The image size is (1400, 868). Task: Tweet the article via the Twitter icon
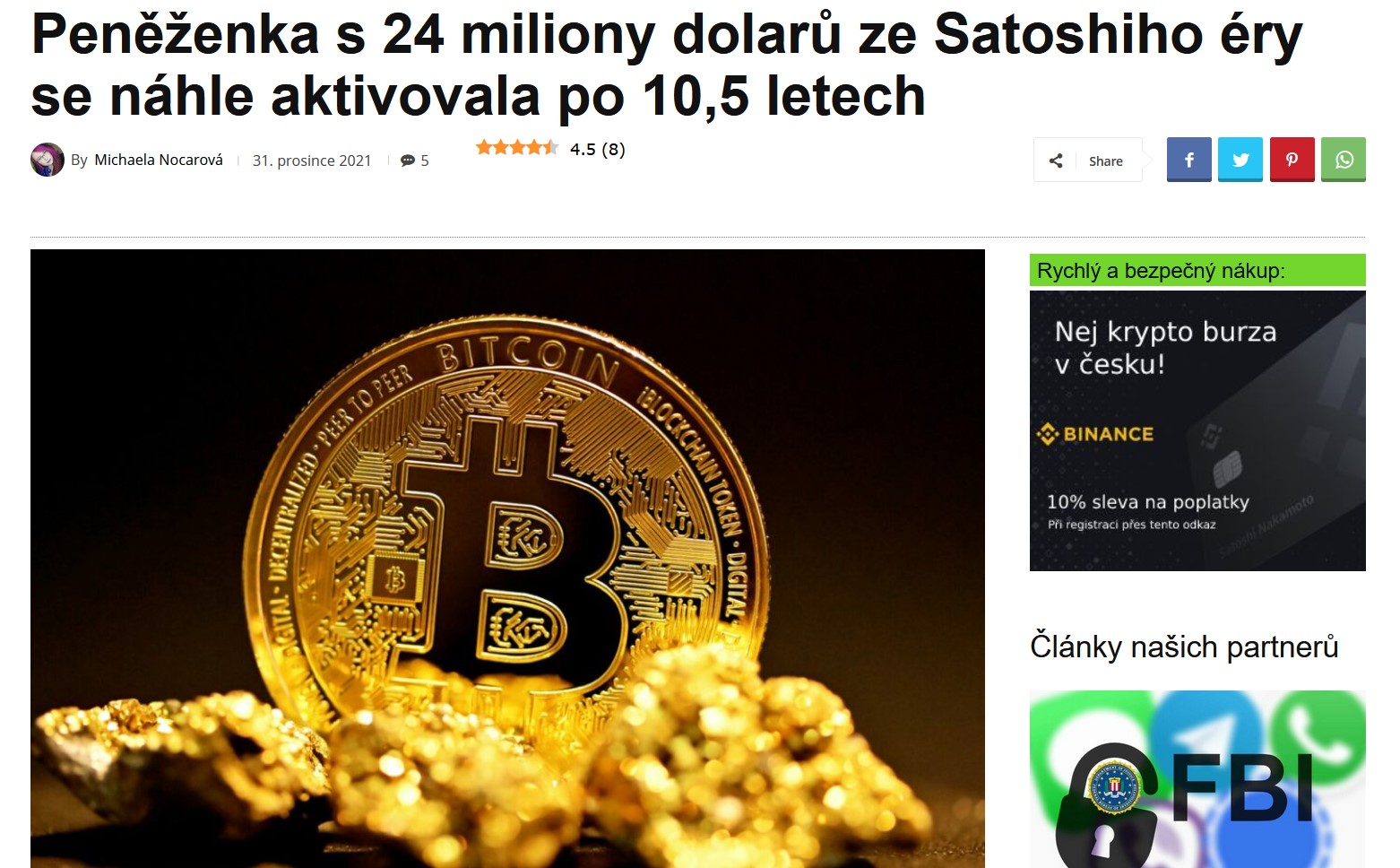1240,160
